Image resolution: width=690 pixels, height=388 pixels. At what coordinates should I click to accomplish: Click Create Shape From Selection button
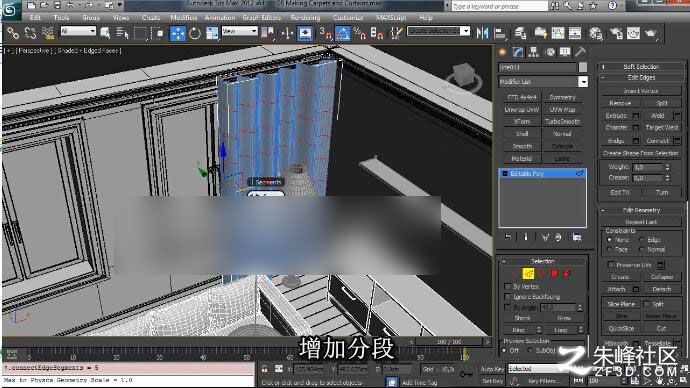click(x=640, y=153)
